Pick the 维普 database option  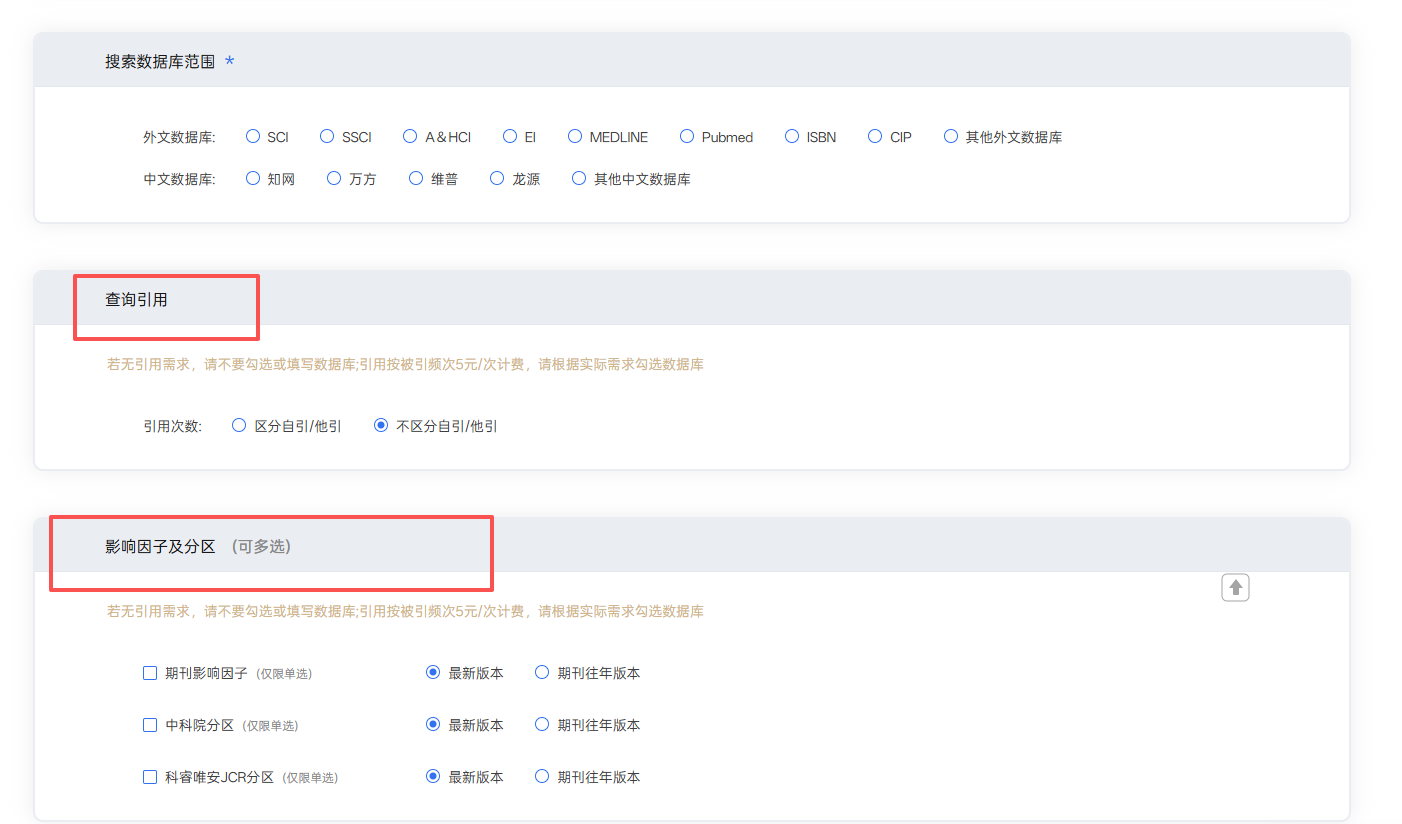[415, 178]
